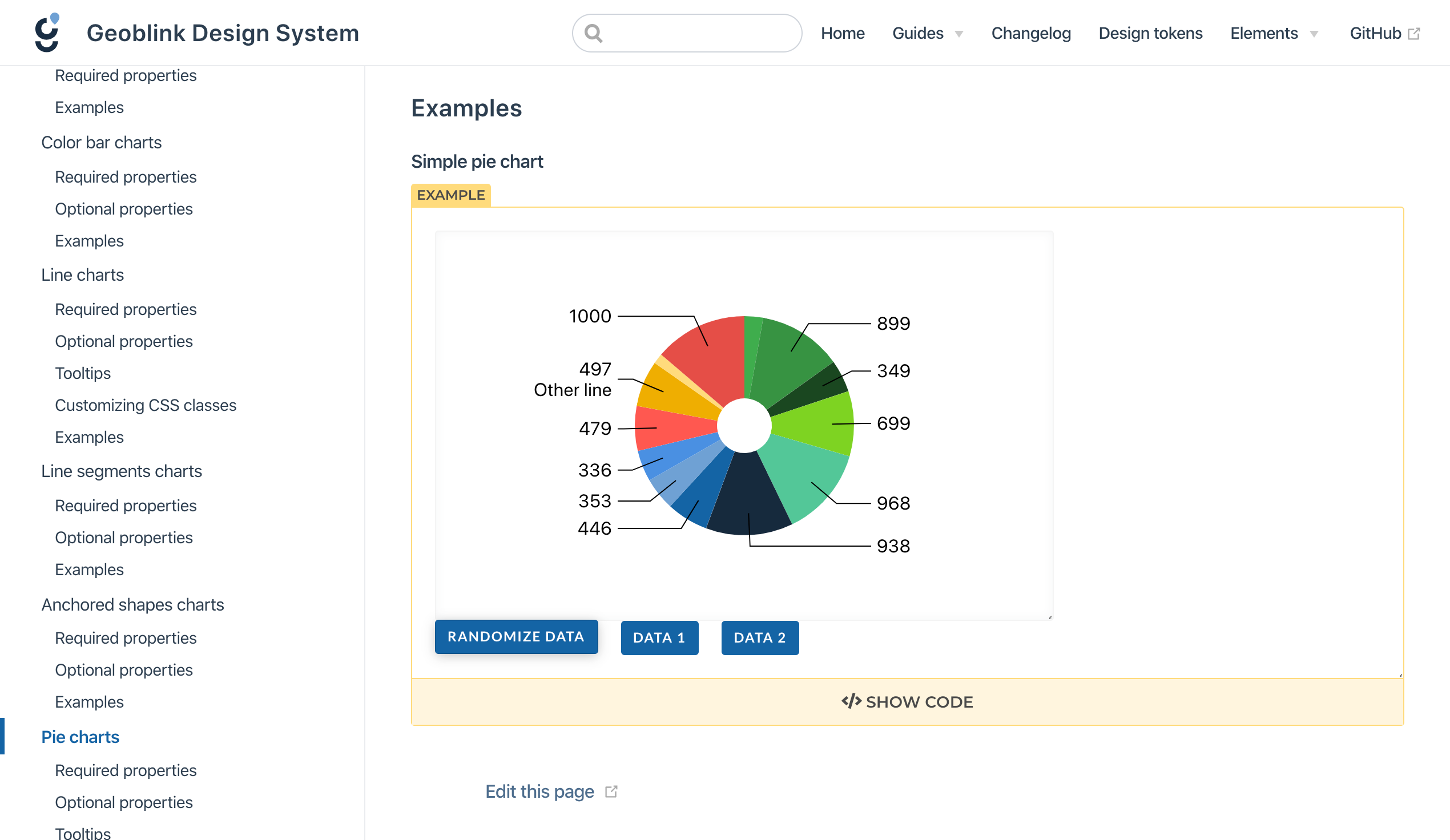Select the DATA 2 button

tap(759, 637)
